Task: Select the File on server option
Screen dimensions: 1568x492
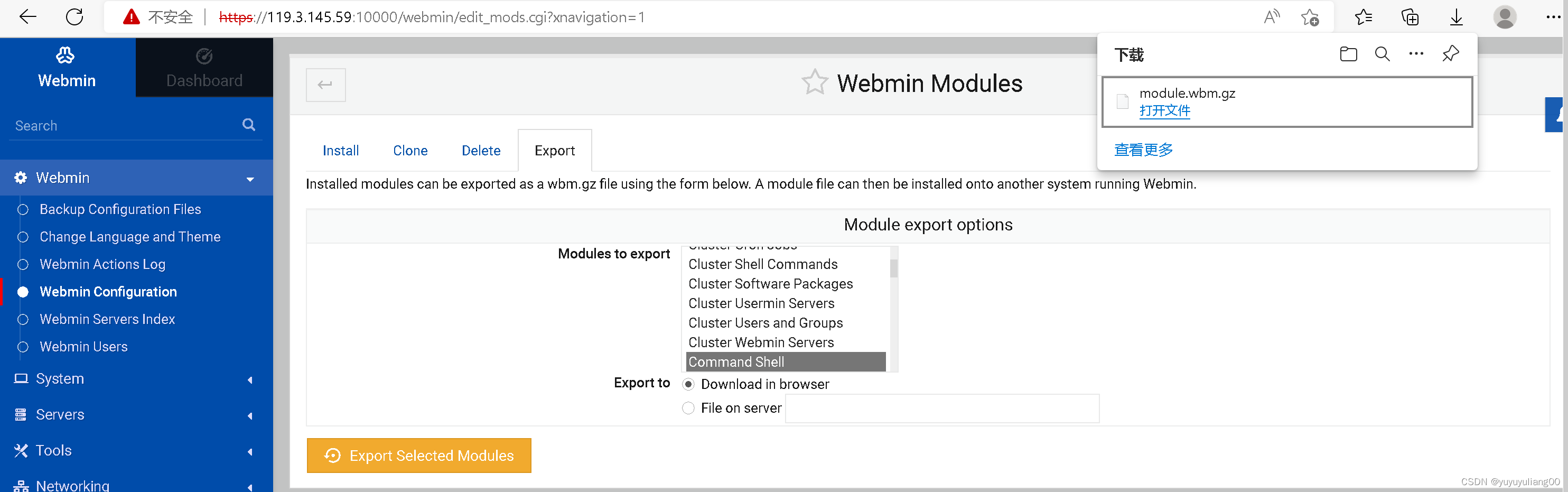Action: [x=688, y=408]
